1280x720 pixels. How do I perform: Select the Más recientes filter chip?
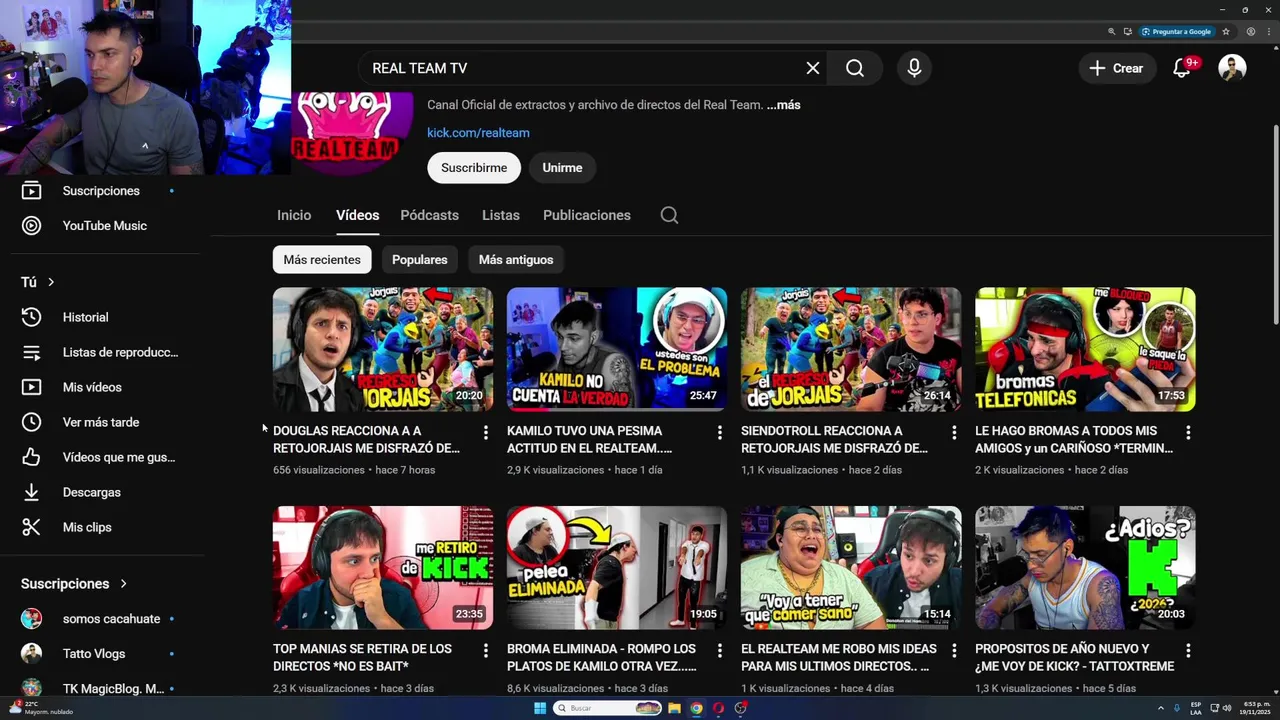[x=322, y=260]
